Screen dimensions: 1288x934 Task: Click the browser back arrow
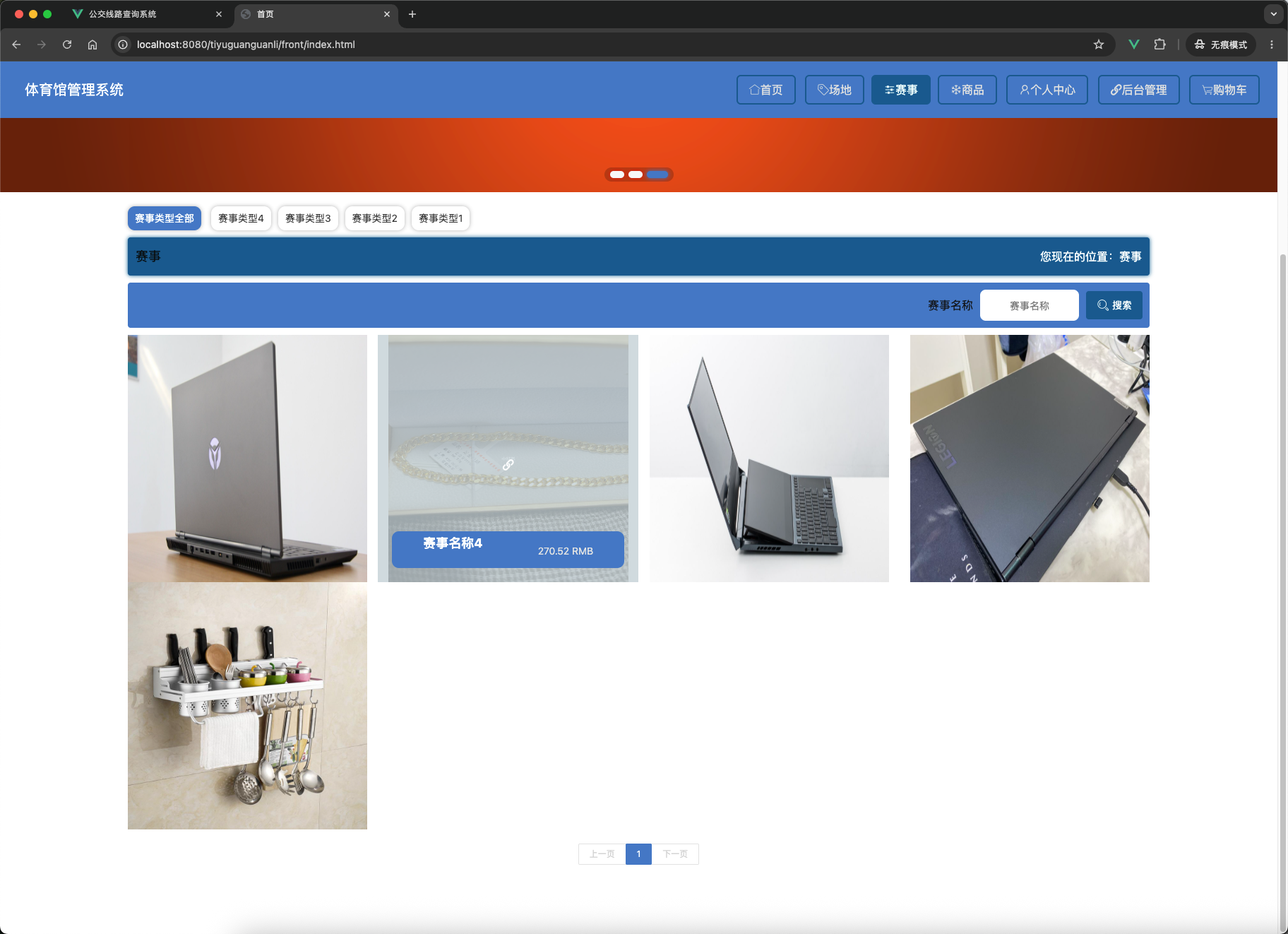click(x=16, y=45)
